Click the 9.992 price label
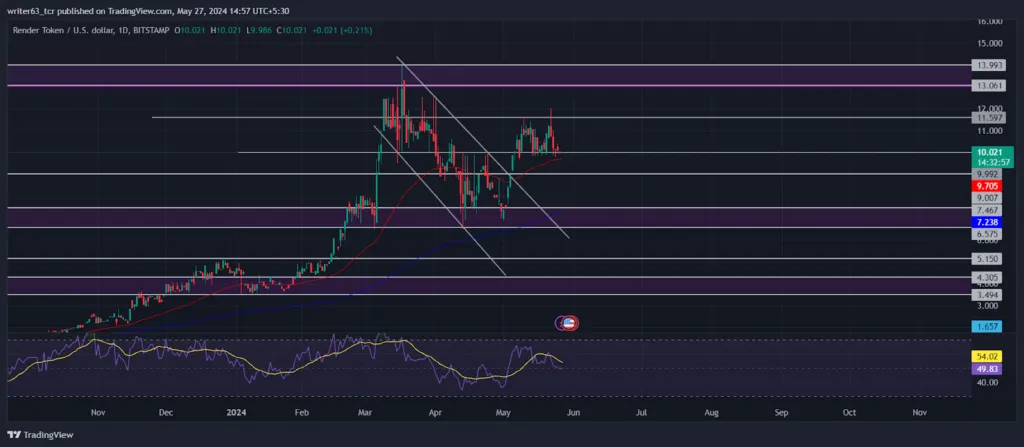 [x=986, y=174]
